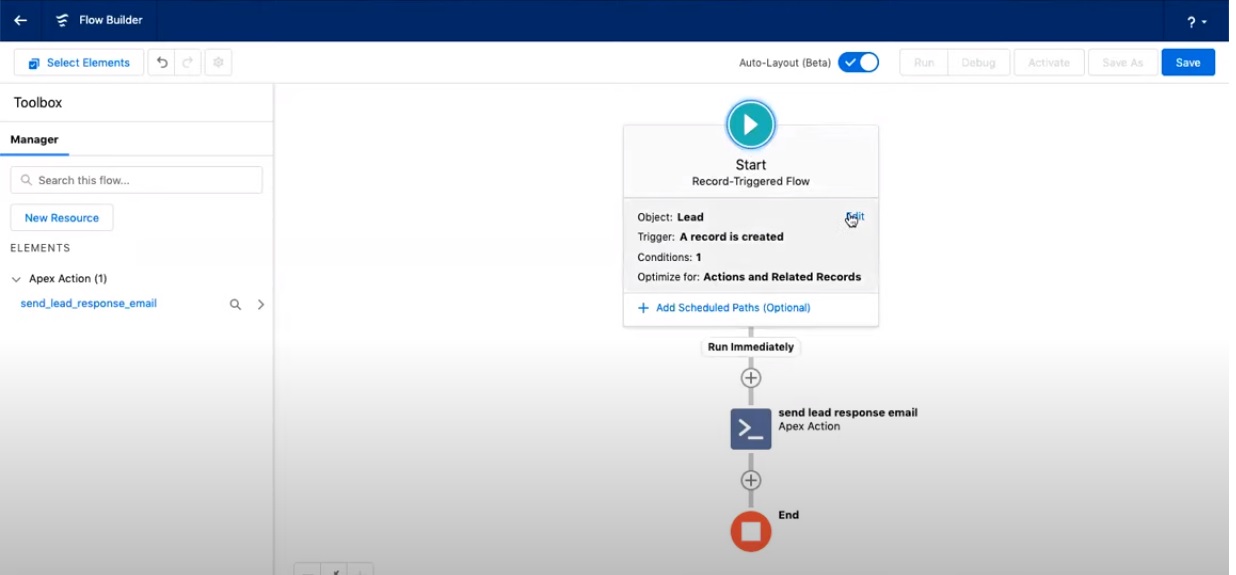Click the Start play icon
Image resolution: width=1236 pixels, height=575 pixels.
[x=751, y=125]
